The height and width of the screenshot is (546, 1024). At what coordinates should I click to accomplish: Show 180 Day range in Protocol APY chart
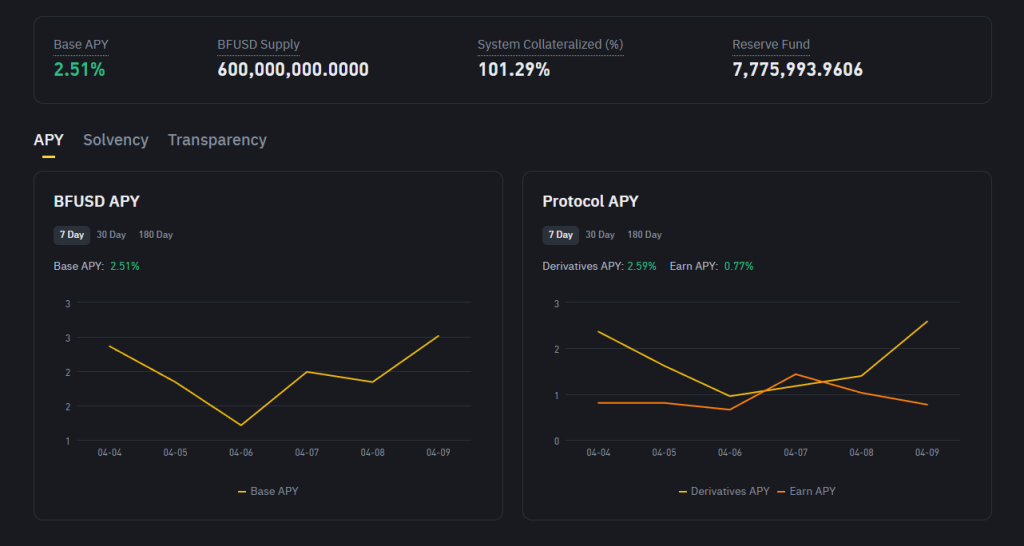click(x=644, y=235)
